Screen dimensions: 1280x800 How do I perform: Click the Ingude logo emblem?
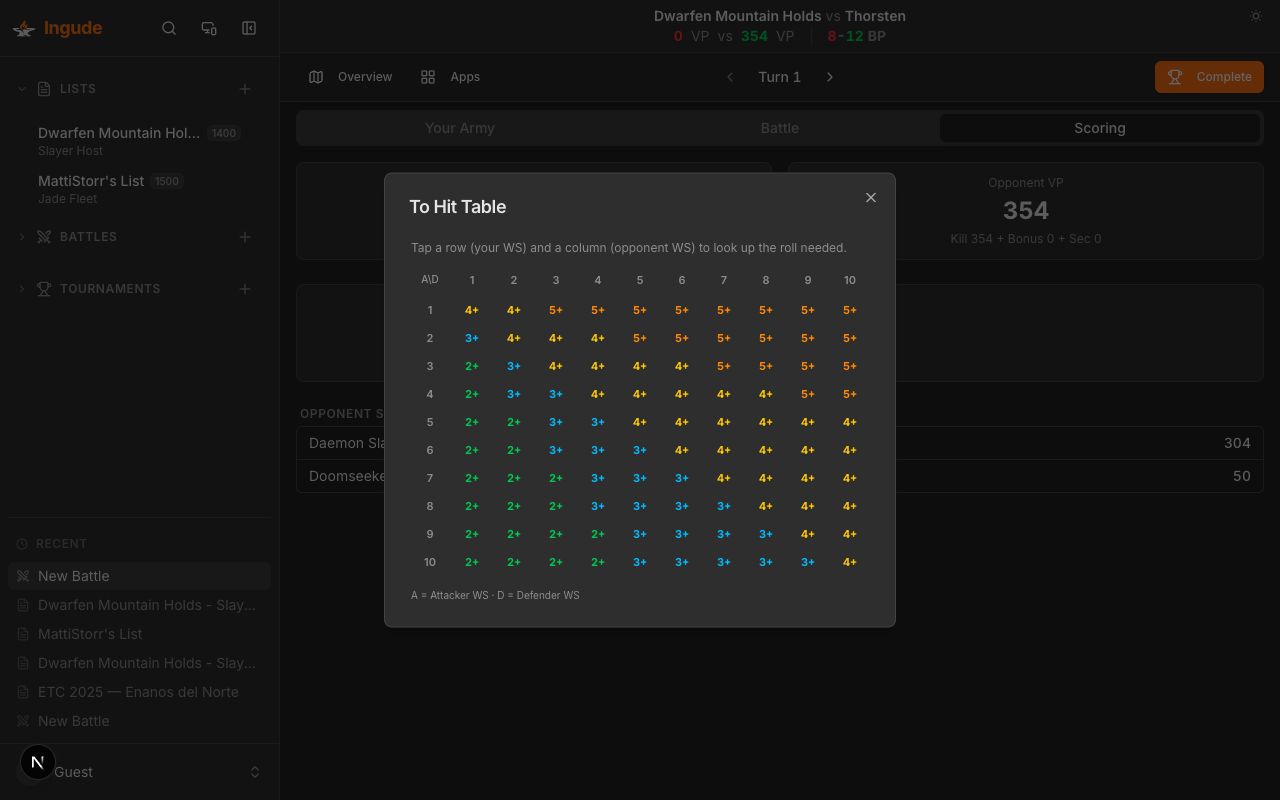(x=24, y=28)
